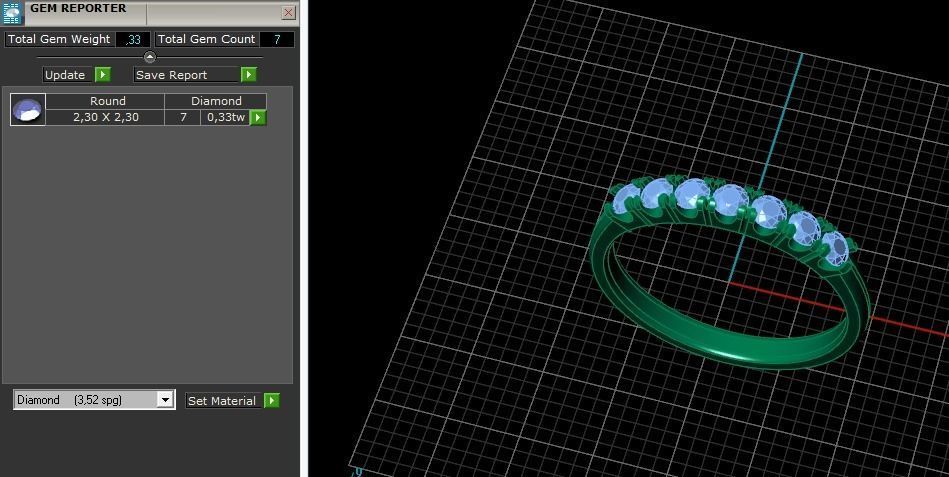Click the gem quantity cell showing 7
This screenshot has width=949, height=477.
pos(183,117)
